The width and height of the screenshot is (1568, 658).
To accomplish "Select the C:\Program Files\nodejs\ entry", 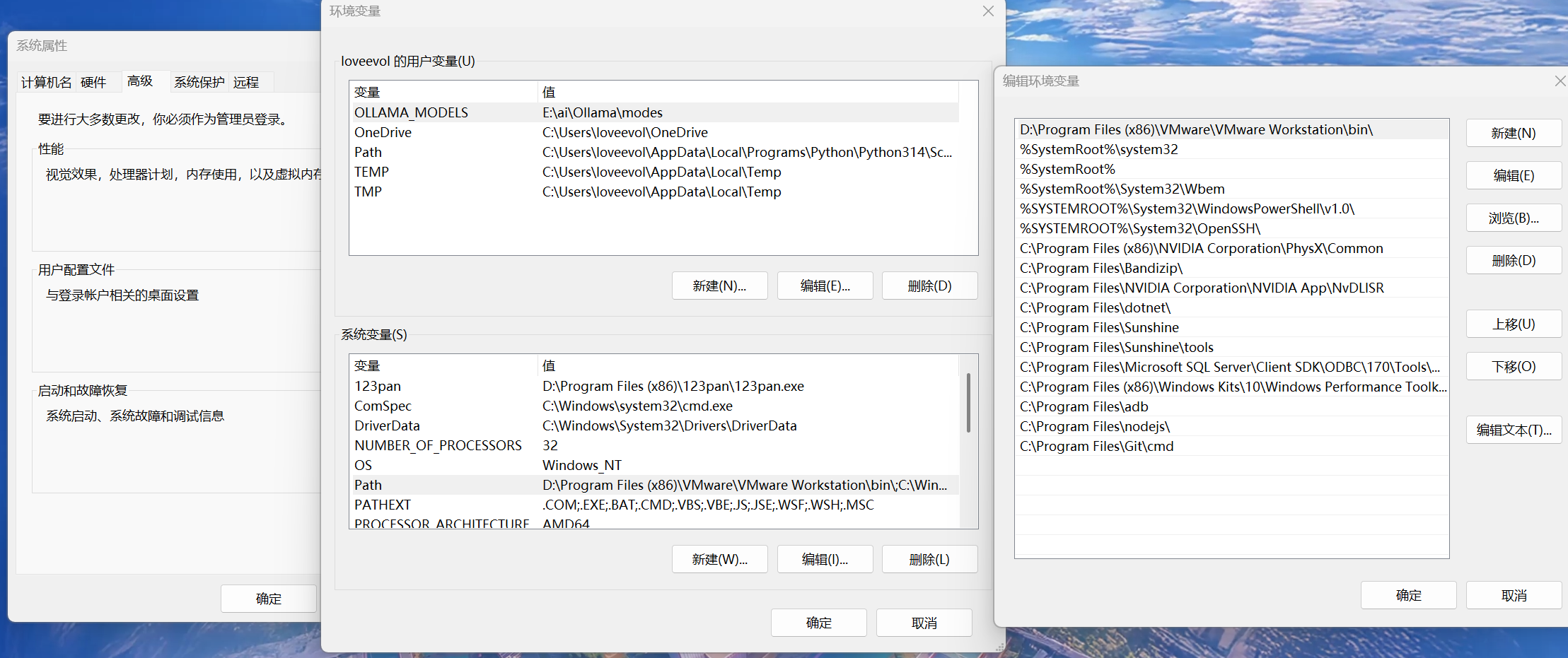I will tap(1231, 426).
